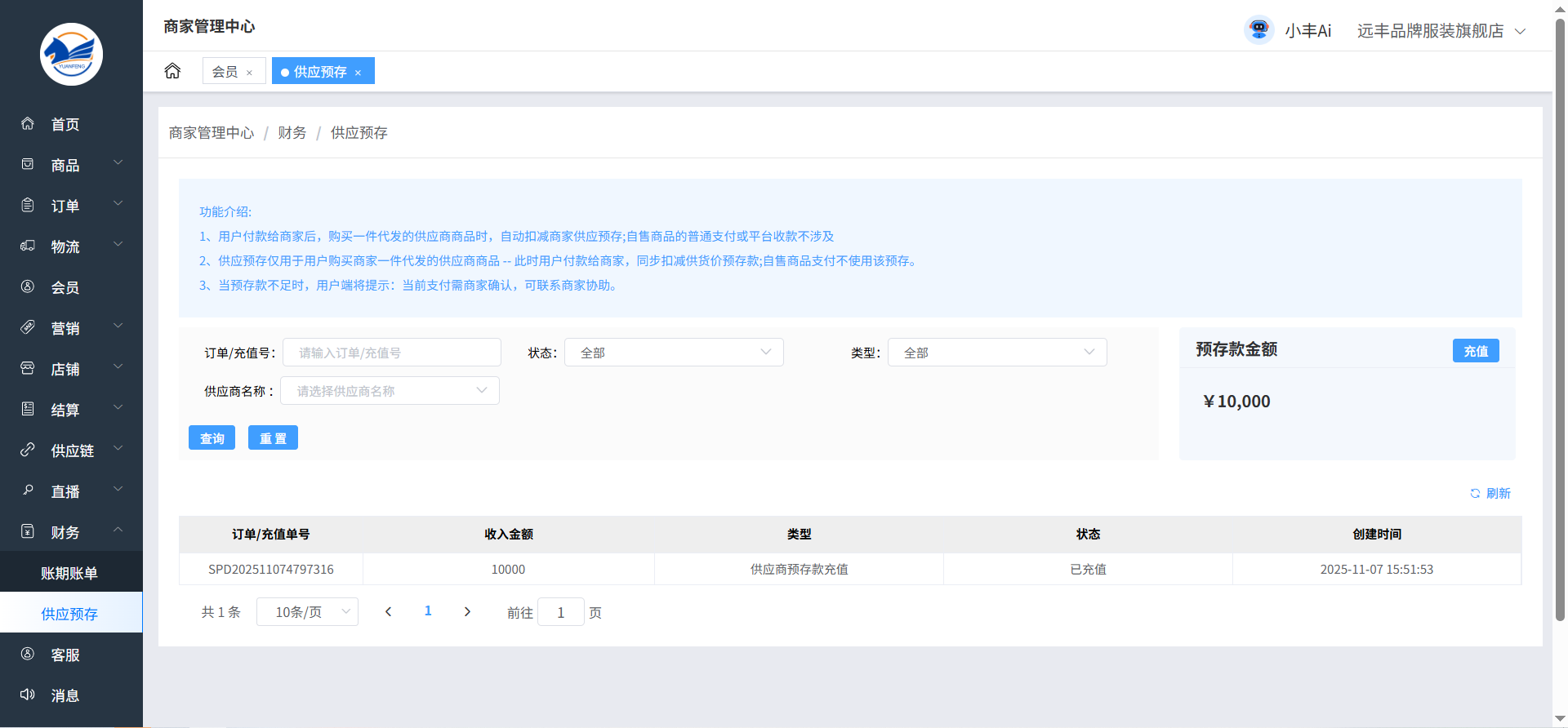Image resolution: width=1568 pixels, height=728 pixels.
Task: Change the 10条/页 page size selector
Action: [307, 612]
